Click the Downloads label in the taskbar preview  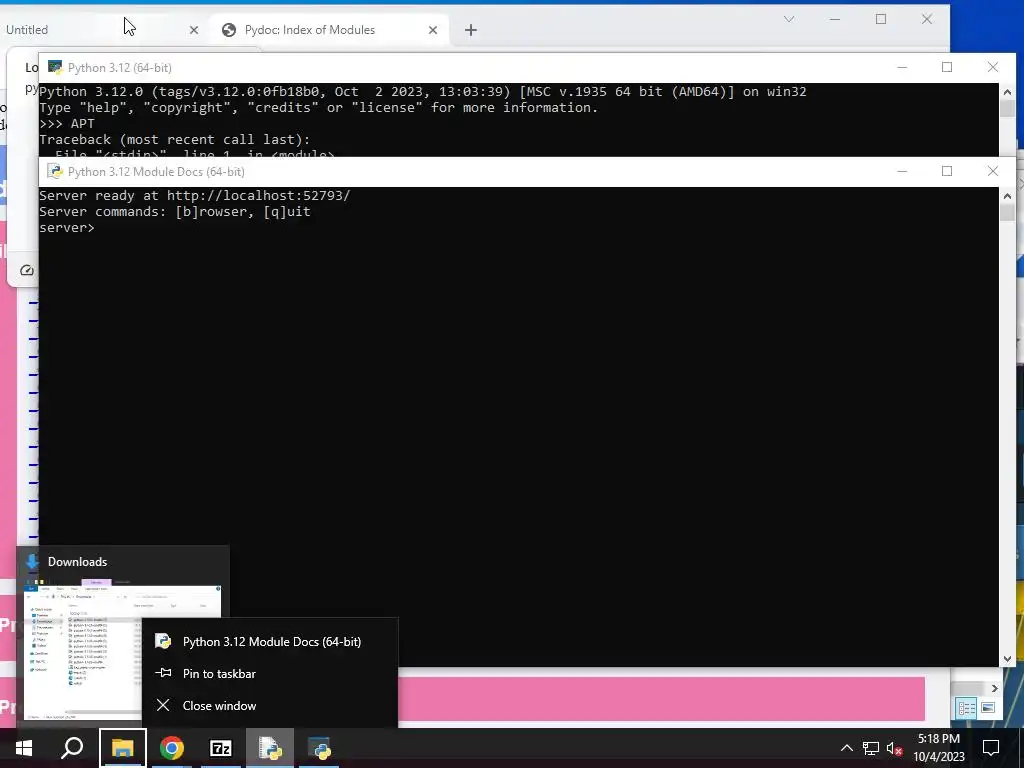[x=77, y=562]
